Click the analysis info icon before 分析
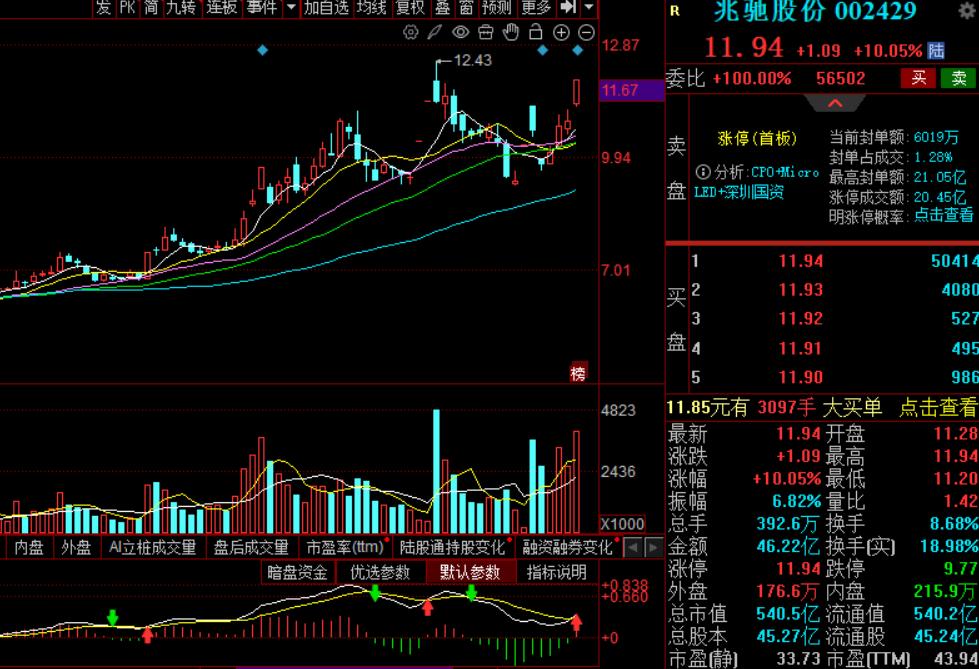 click(x=703, y=172)
